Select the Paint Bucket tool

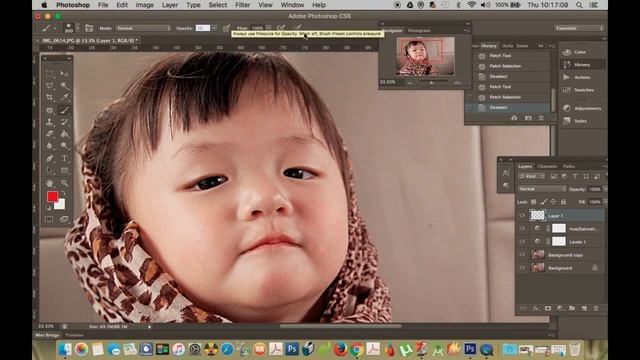pyautogui.click(x=64, y=133)
